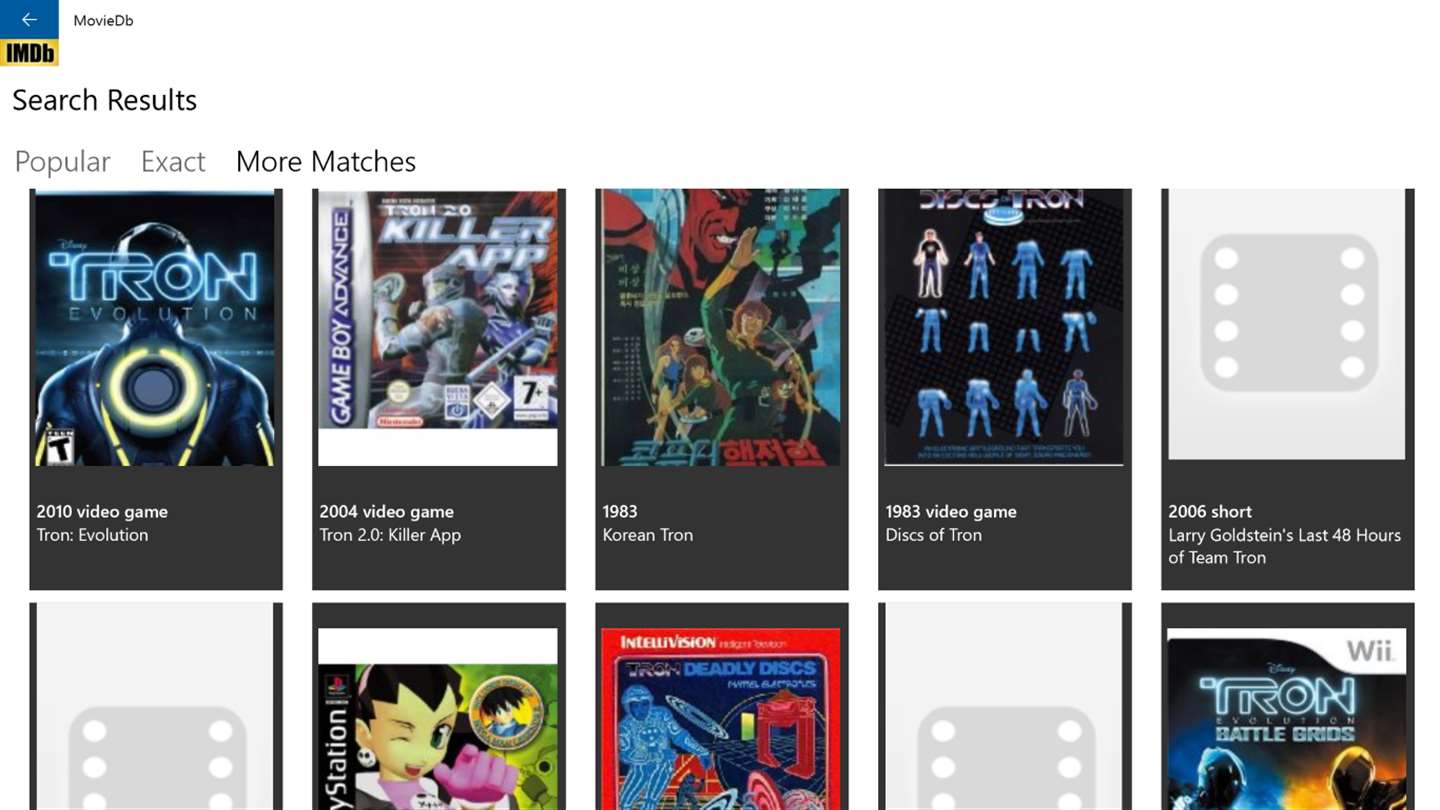Open the Discs of Tron cover
The width and height of the screenshot is (1440, 810).
(1004, 328)
